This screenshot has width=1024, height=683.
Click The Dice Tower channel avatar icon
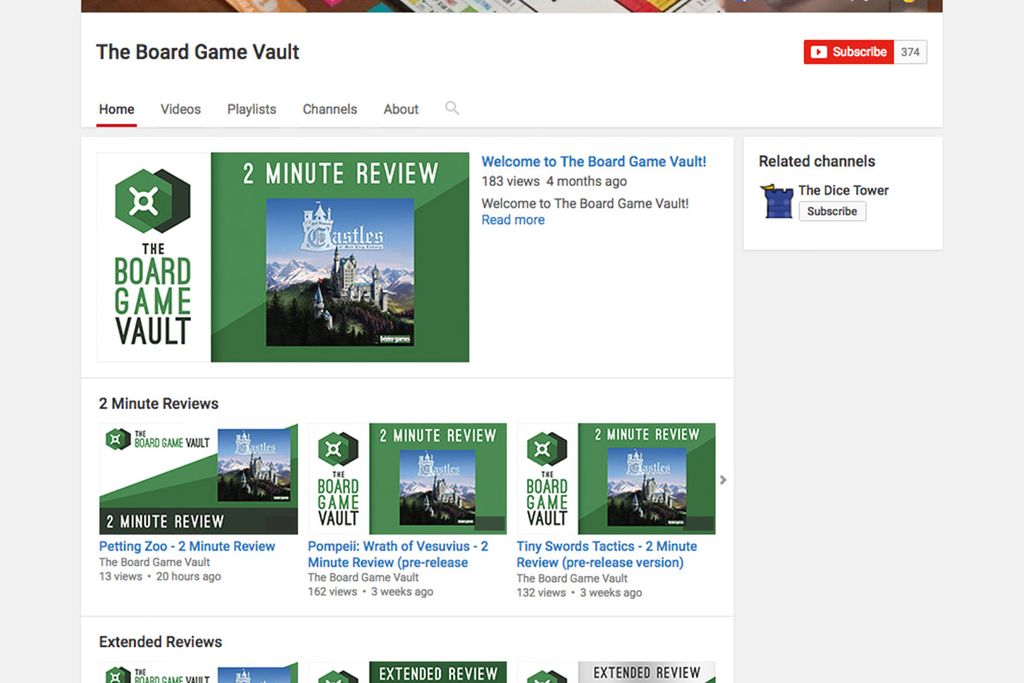776,201
